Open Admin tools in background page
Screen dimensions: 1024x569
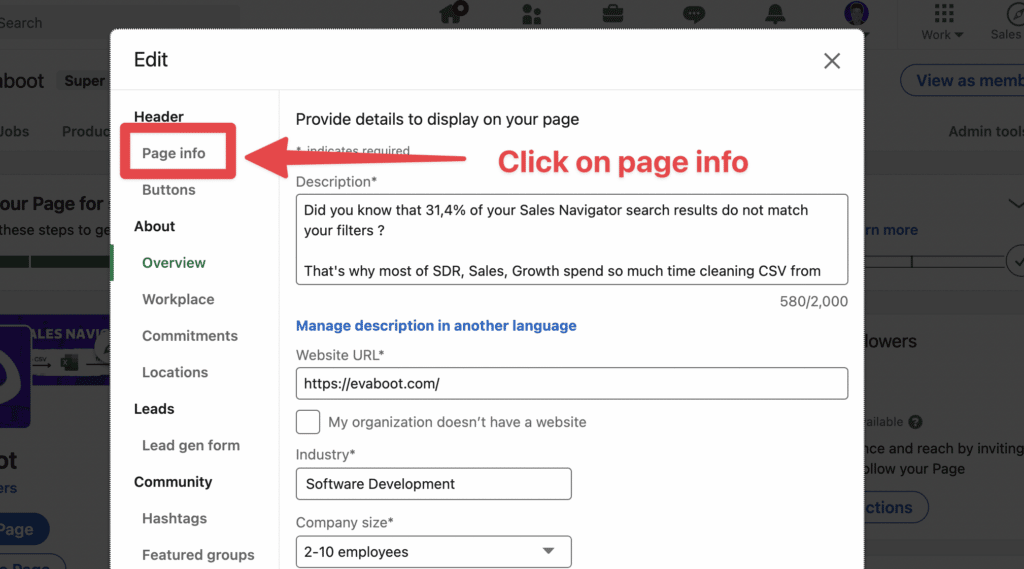pos(985,131)
